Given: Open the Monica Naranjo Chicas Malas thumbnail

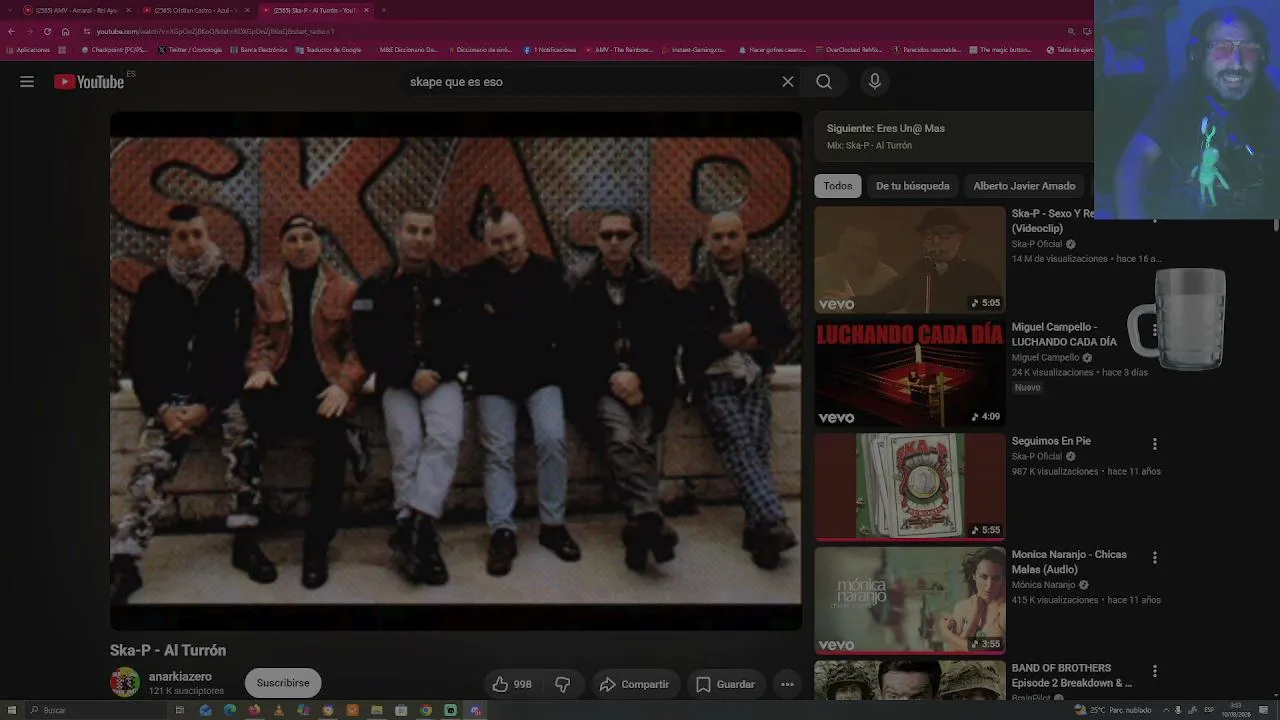Looking at the screenshot, I should click(x=910, y=600).
